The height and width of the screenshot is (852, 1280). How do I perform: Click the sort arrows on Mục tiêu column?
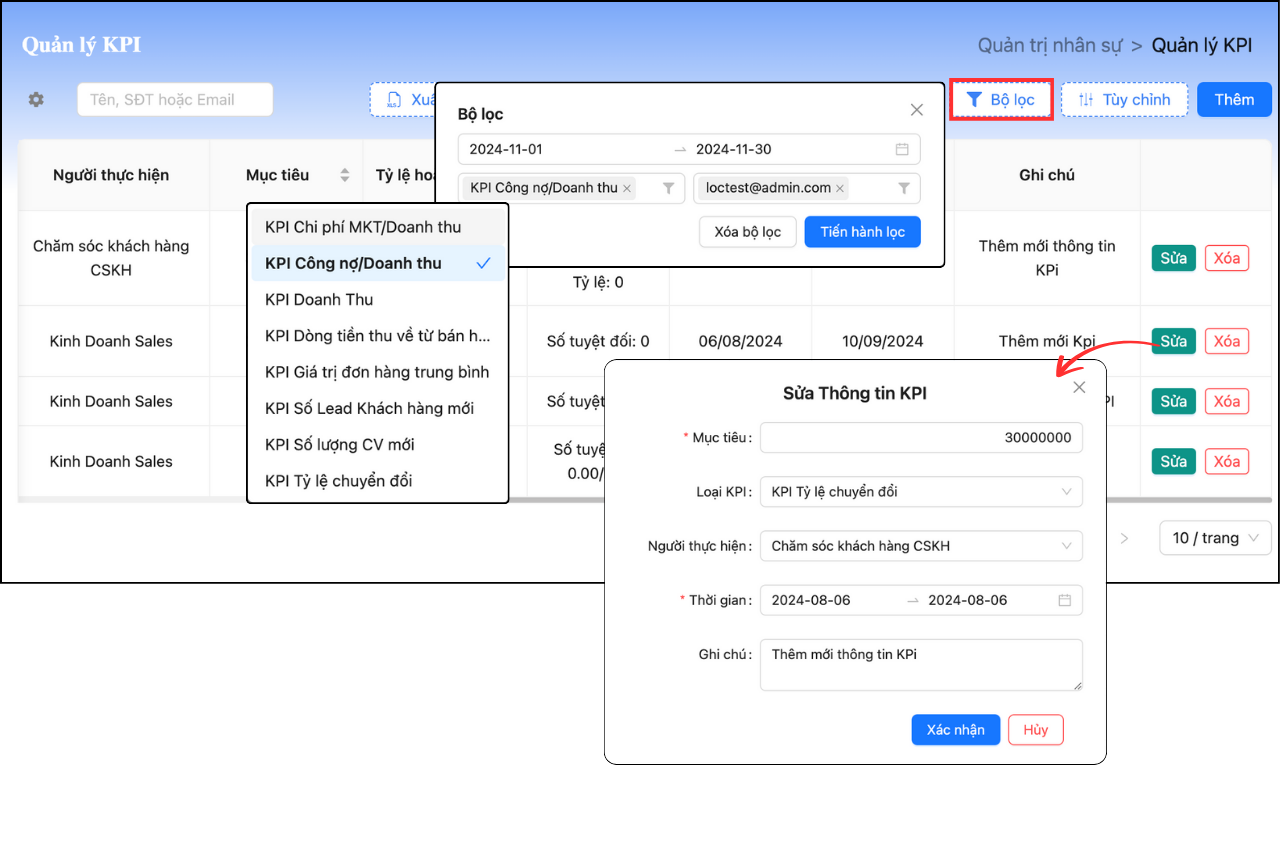pyautogui.click(x=345, y=175)
